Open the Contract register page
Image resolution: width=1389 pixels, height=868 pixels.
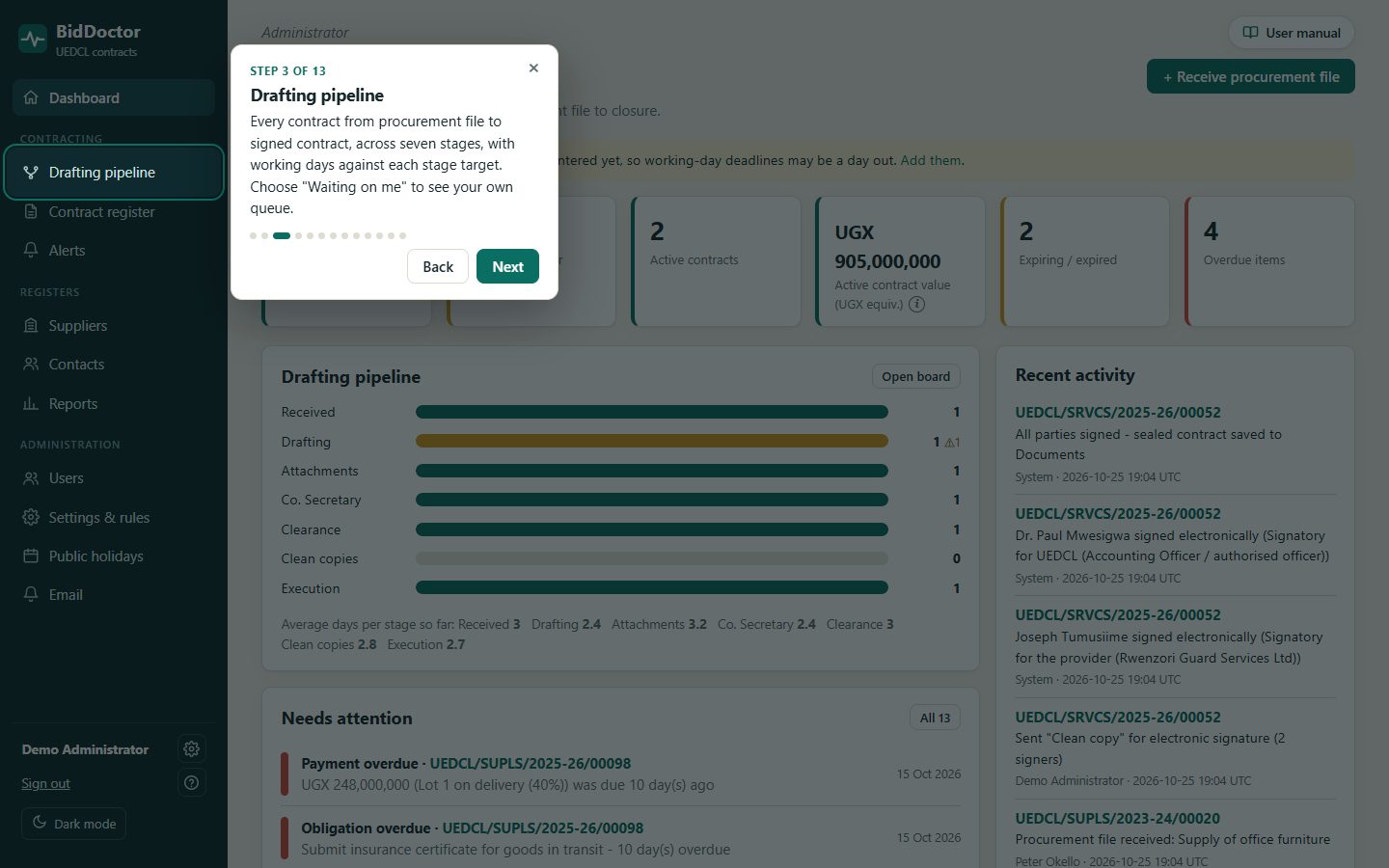click(114, 211)
